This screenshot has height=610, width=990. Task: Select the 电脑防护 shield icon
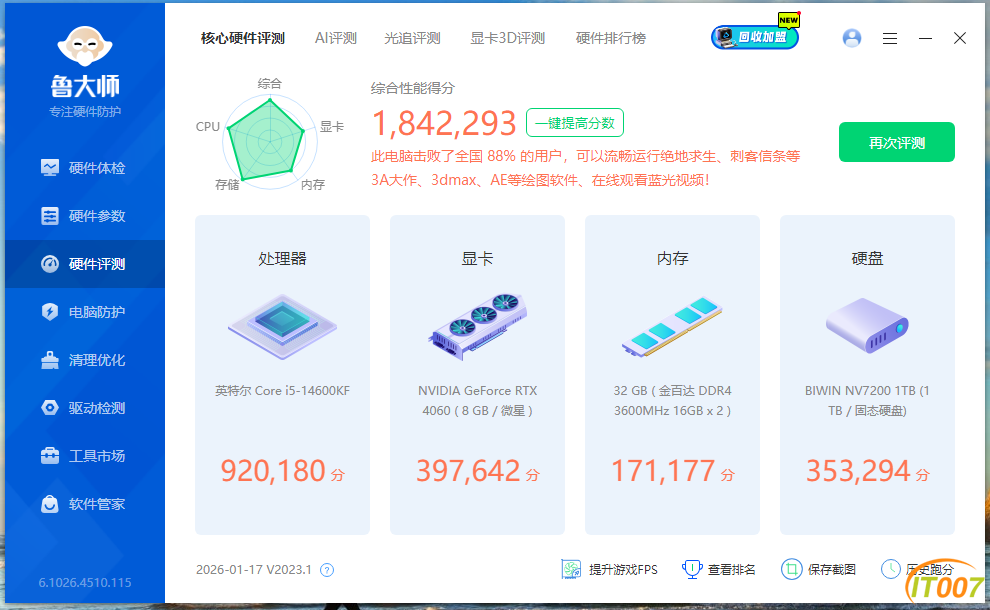tap(50, 312)
